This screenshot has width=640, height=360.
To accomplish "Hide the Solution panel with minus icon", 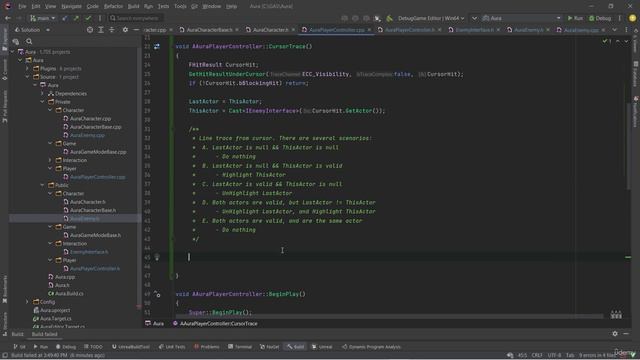I will coord(136,30).
